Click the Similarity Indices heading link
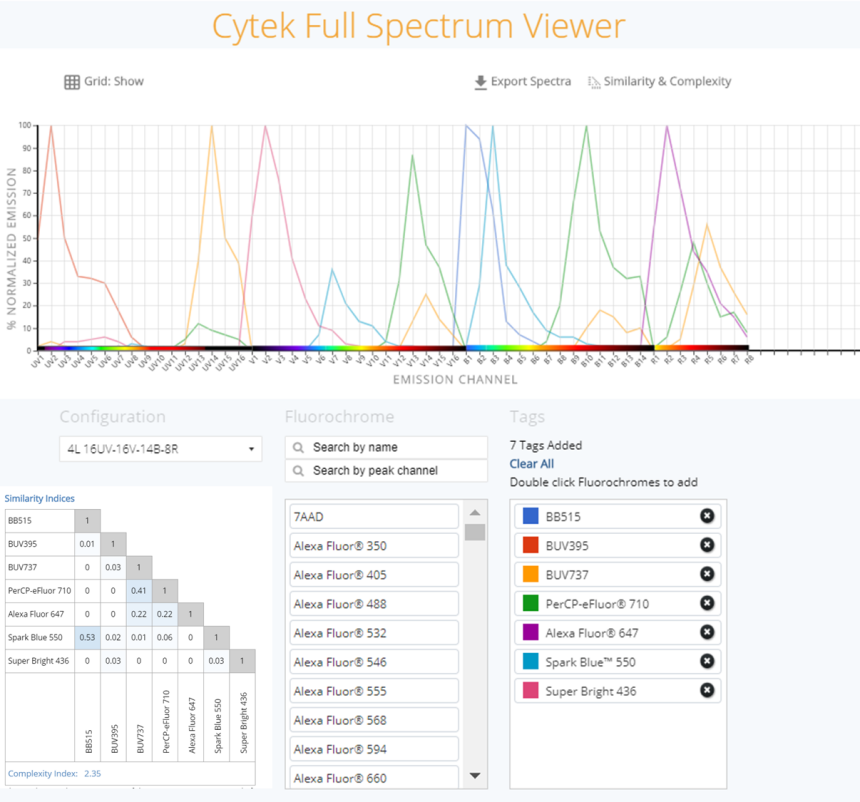 click(x=39, y=498)
